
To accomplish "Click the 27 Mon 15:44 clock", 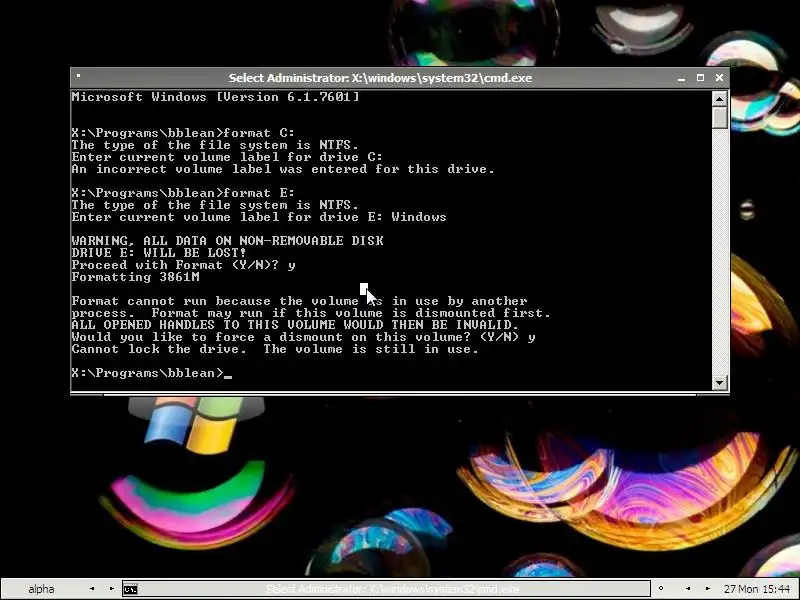I will [757, 589].
